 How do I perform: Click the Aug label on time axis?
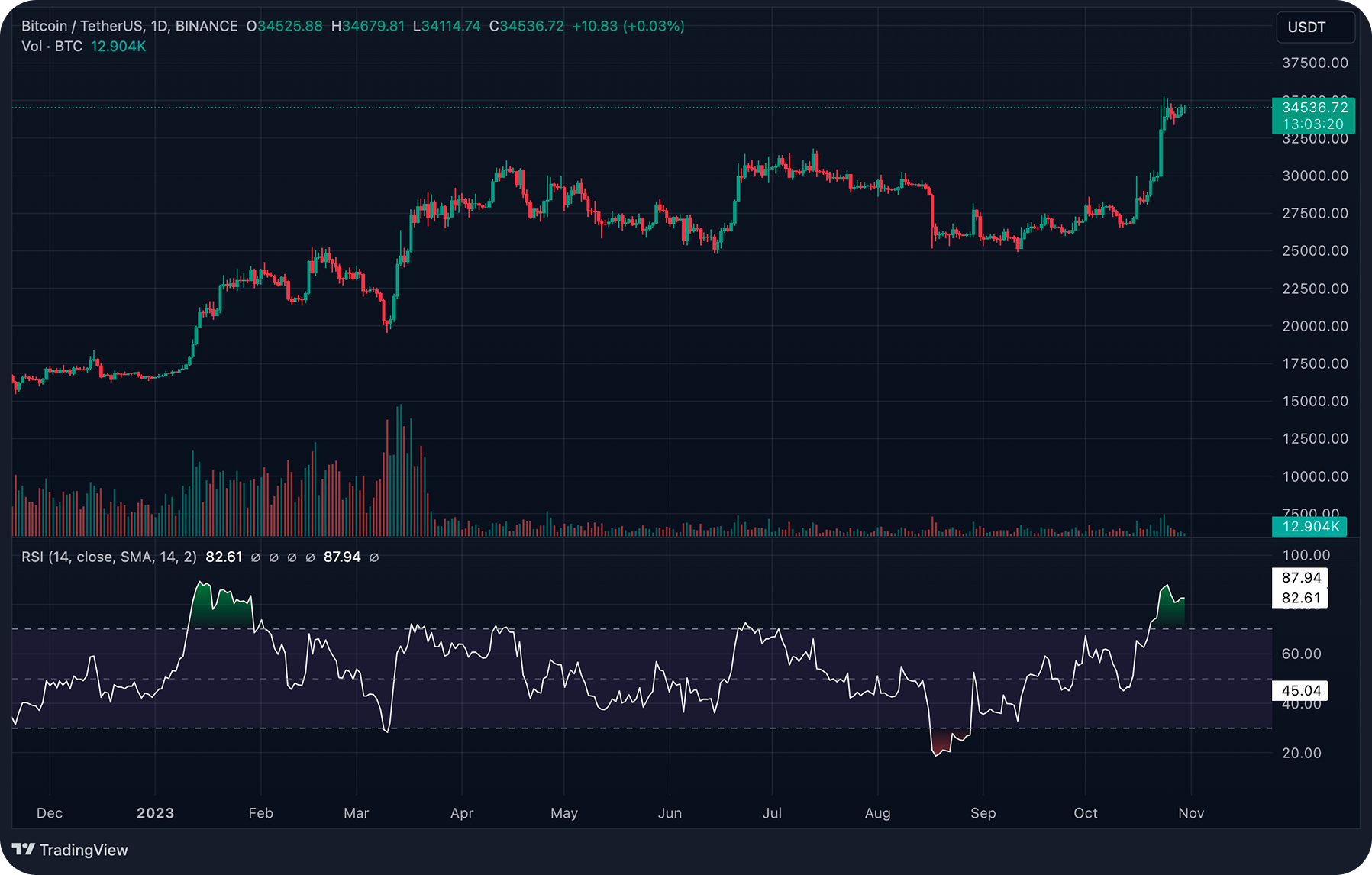(878, 813)
